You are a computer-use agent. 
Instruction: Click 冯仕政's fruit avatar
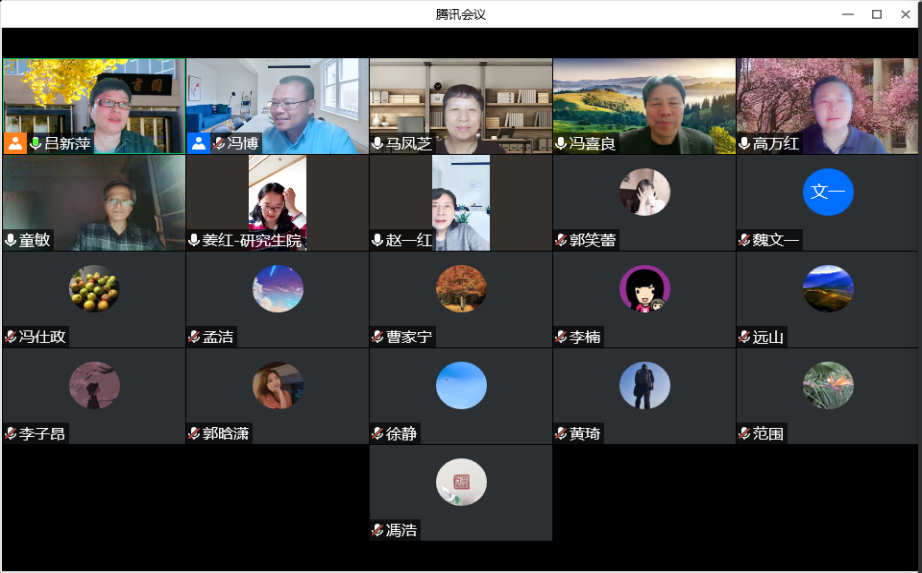click(94, 289)
